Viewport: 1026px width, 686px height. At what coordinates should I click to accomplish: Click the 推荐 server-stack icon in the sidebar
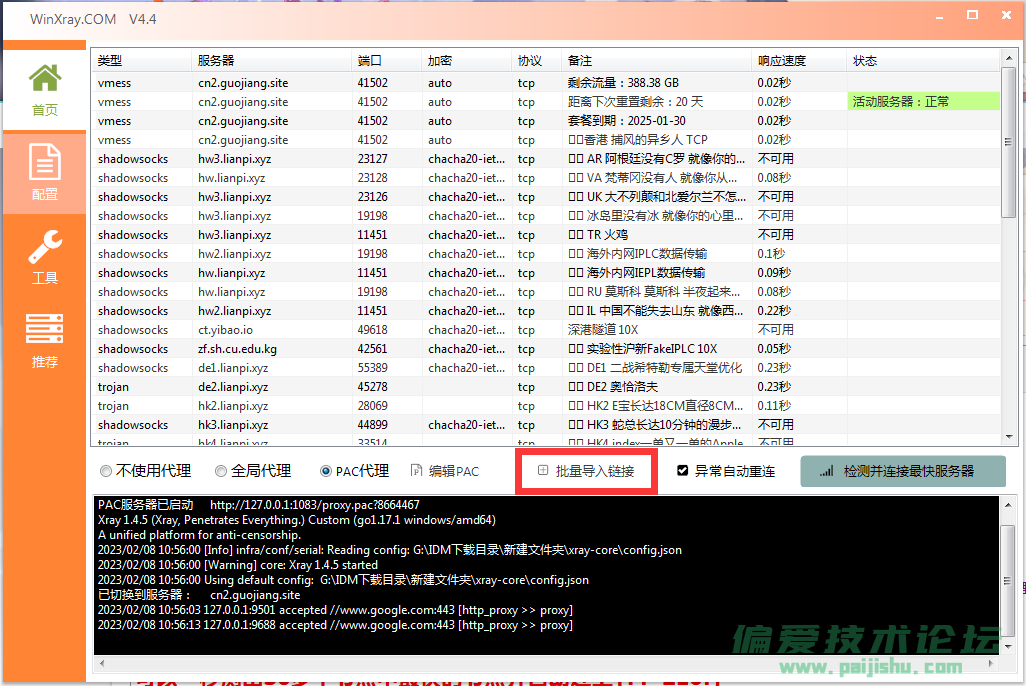point(44,330)
